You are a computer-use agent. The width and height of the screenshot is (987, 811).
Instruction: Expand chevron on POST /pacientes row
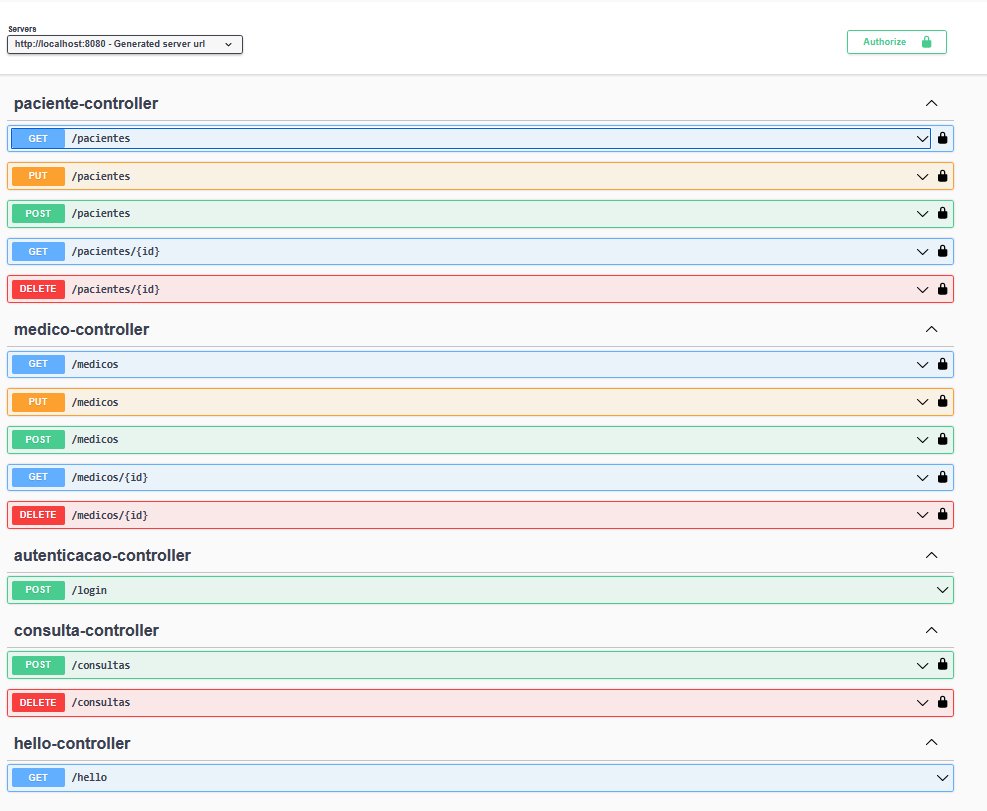(x=922, y=213)
